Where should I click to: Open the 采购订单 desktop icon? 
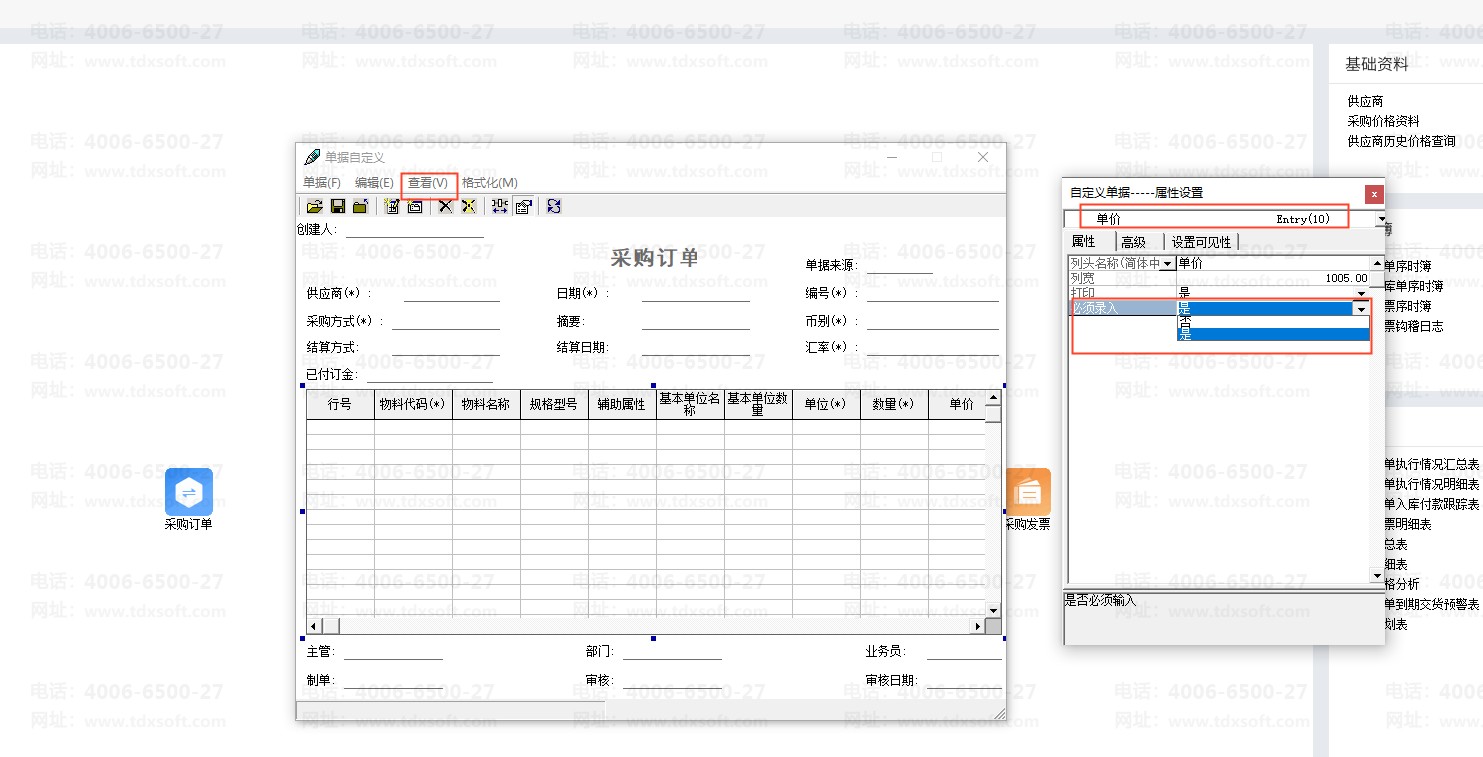tap(189, 492)
